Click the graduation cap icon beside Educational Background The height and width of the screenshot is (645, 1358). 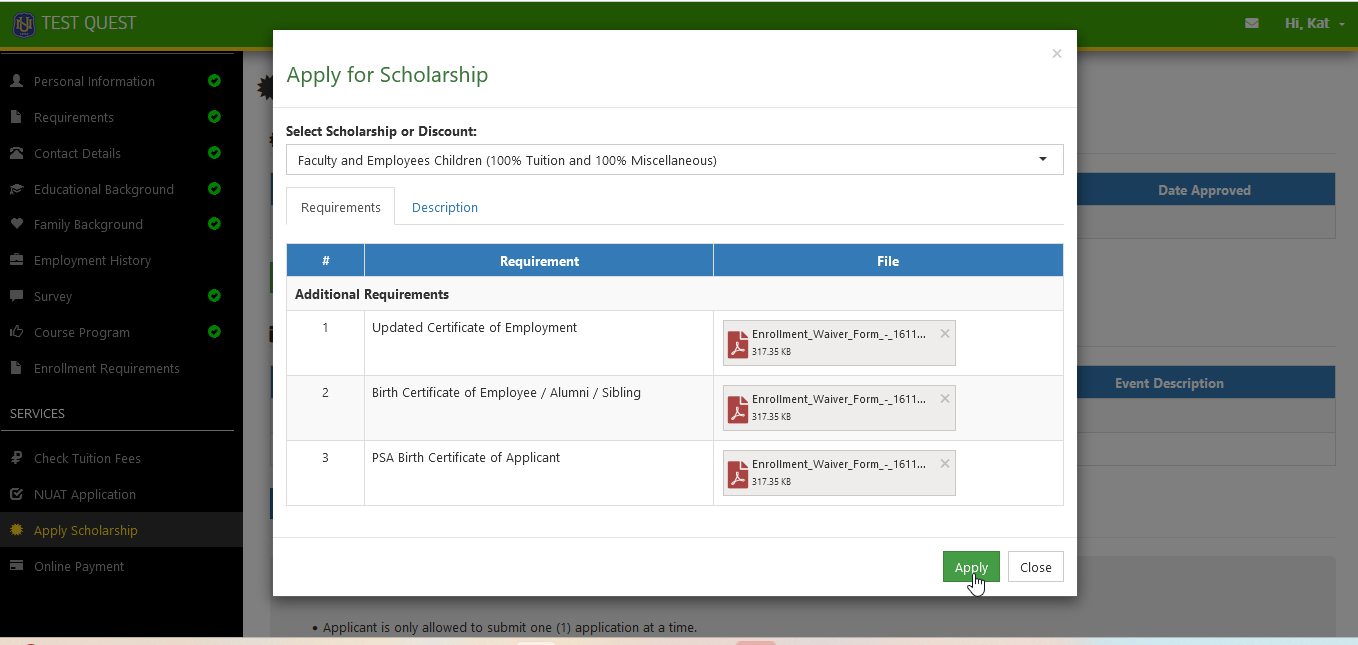tap(16, 189)
